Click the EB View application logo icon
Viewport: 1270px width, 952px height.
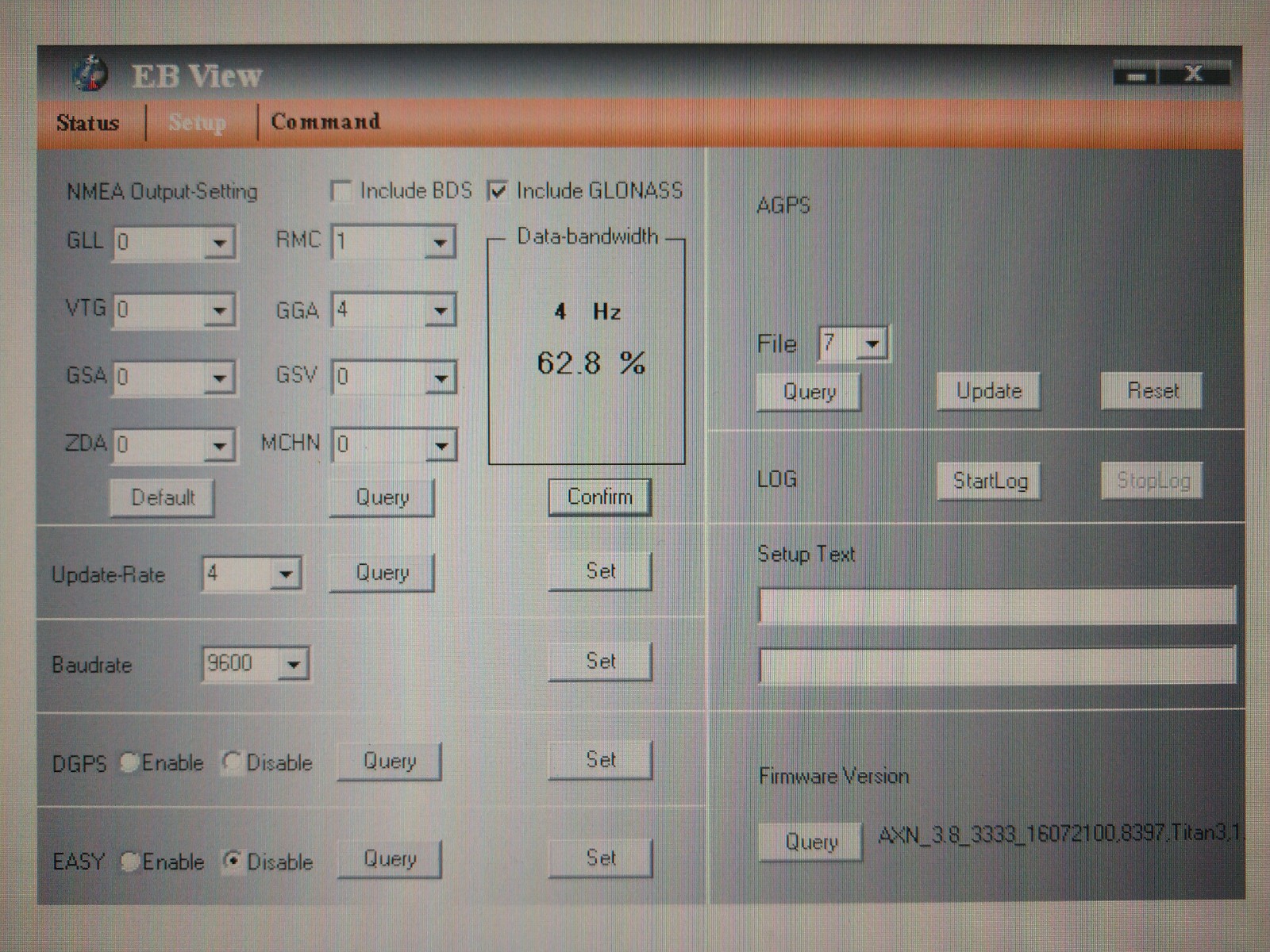pyautogui.click(x=90, y=74)
